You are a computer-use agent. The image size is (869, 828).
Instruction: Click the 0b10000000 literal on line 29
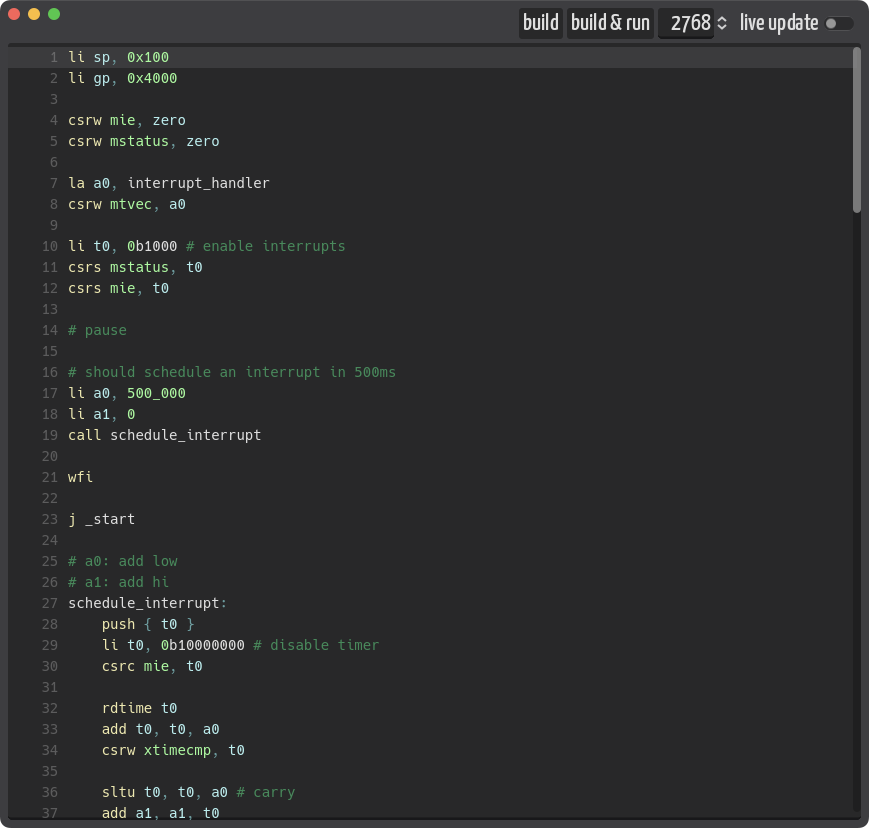point(202,646)
